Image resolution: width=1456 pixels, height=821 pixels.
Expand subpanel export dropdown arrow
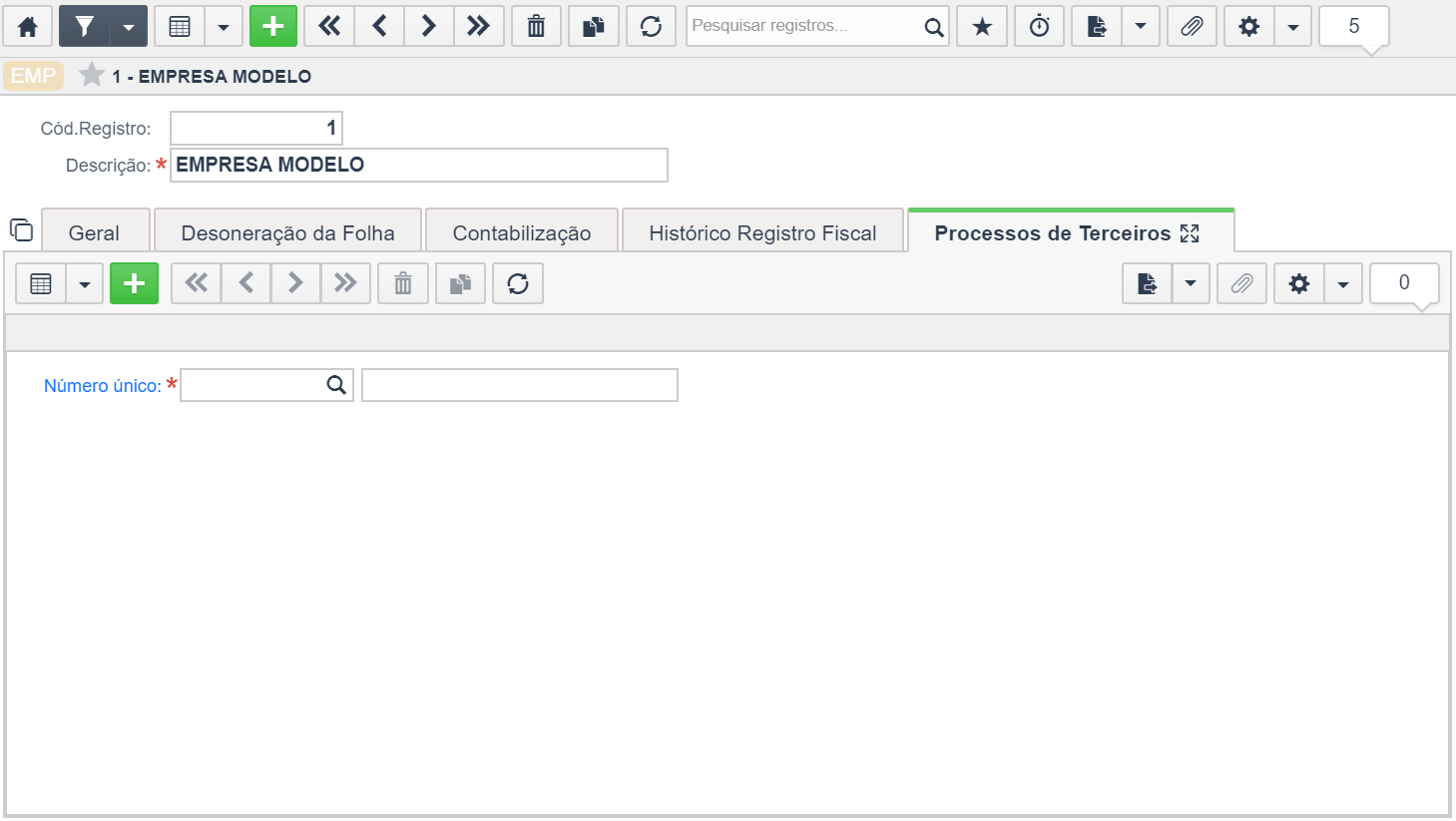click(1192, 283)
